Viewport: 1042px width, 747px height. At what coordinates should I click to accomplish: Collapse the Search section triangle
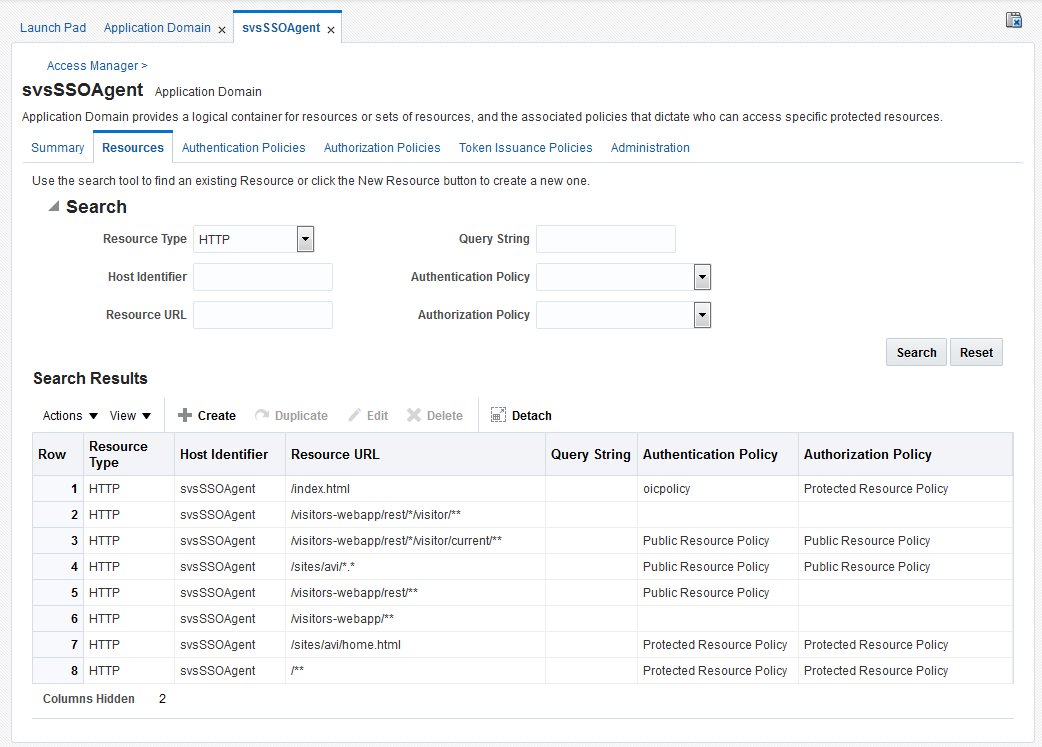54,207
